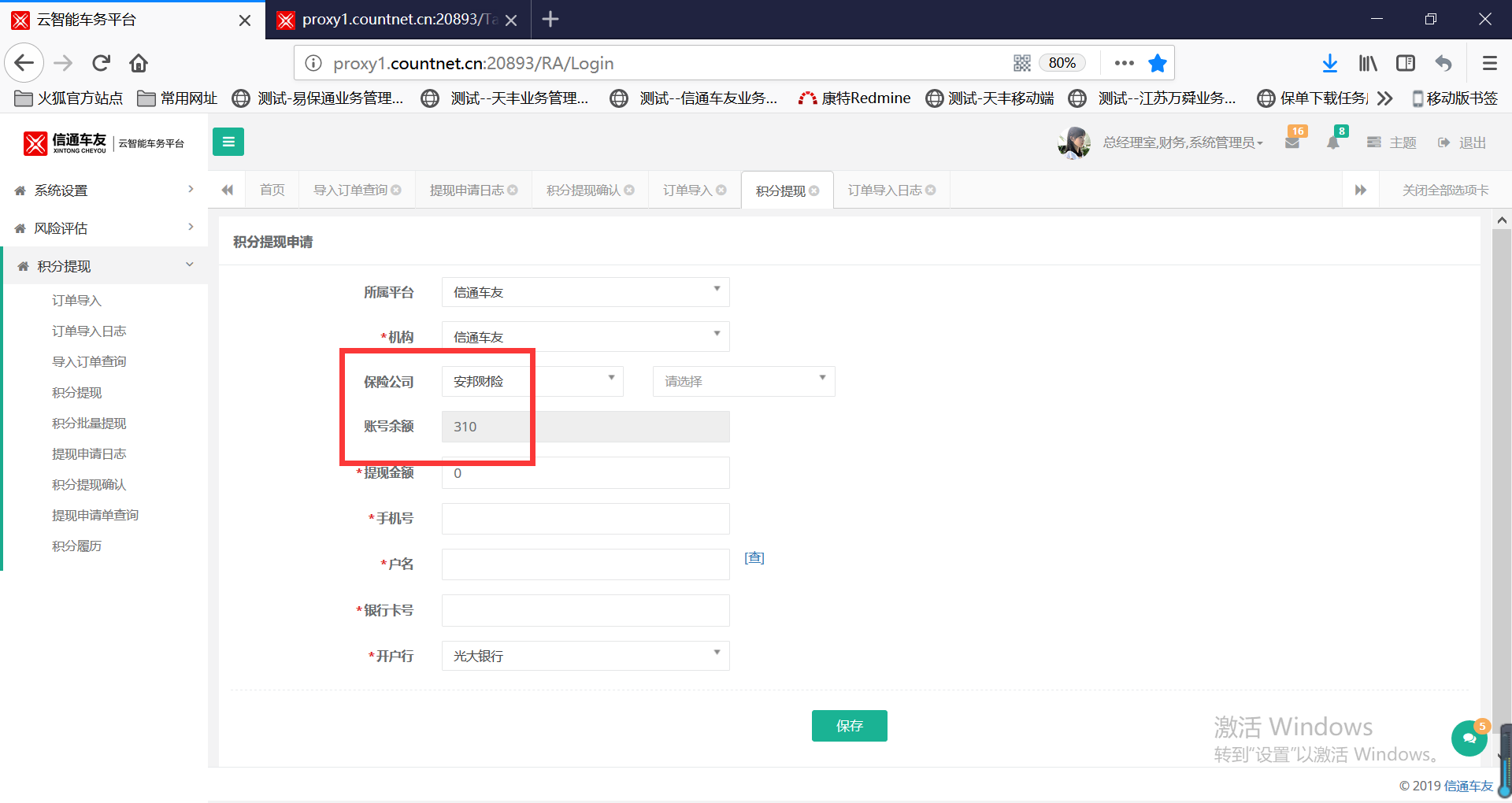Open the 所属平台 dropdown
This screenshot has height=803, width=1512.
pyautogui.click(x=586, y=292)
